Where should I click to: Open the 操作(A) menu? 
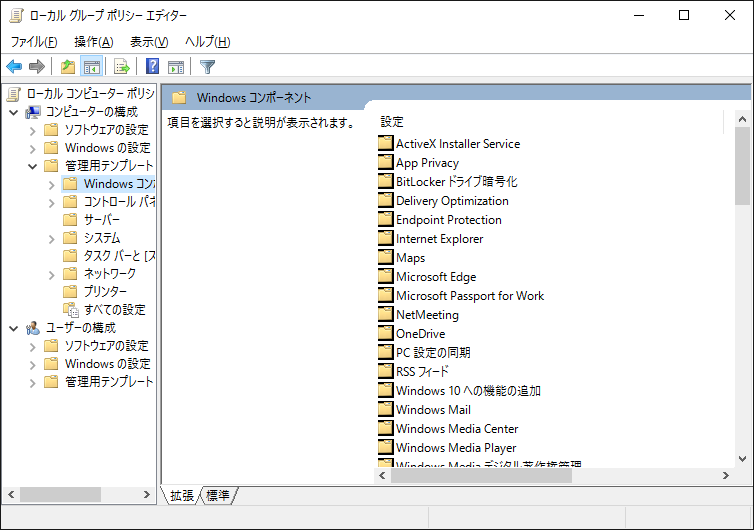pyautogui.click(x=94, y=42)
